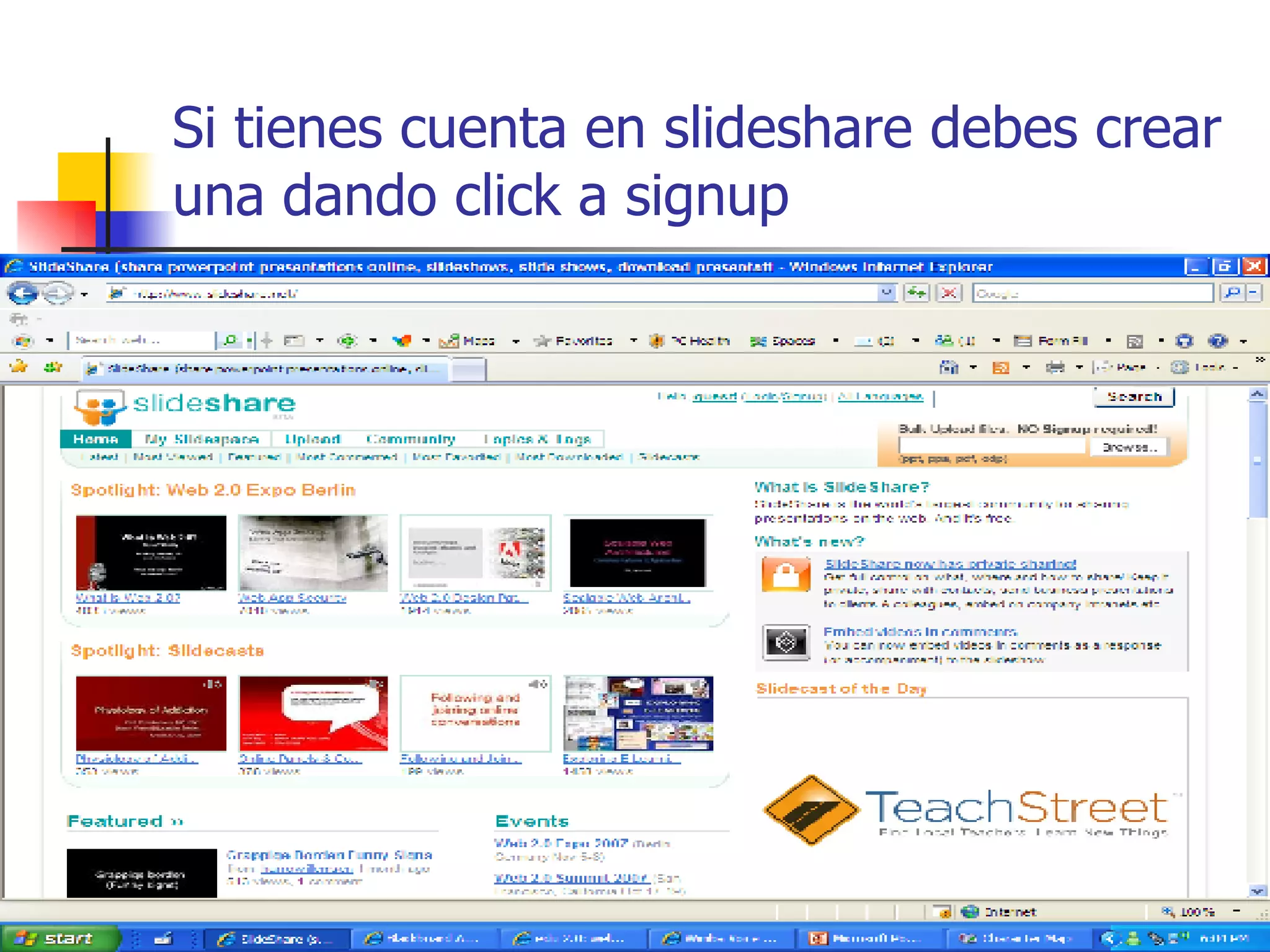Image resolution: width=1270 pixels, height=952 pixels.
Task: Open the Page menu dropdown
Action: pyautogui.click(x=1130, y=368)
